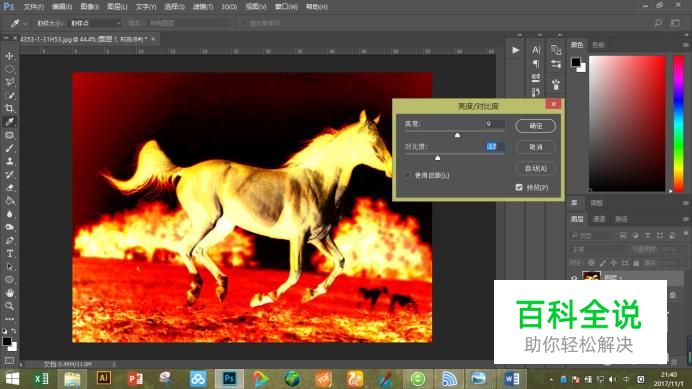Reset default colors in toolbox
This screenshot has width=692, height=389.
(4, 331)
